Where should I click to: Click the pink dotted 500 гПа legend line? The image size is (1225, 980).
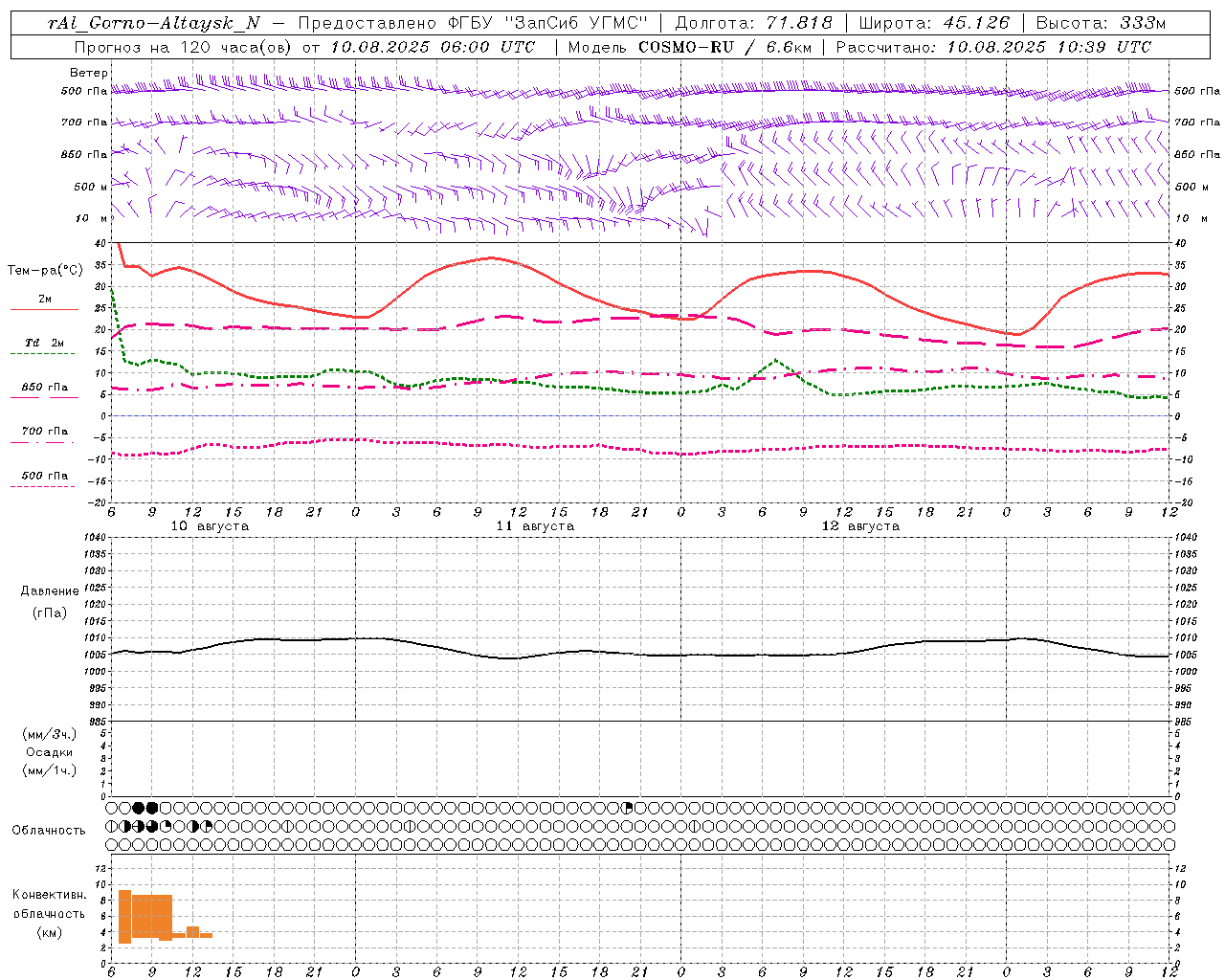(x=43, y=486)
